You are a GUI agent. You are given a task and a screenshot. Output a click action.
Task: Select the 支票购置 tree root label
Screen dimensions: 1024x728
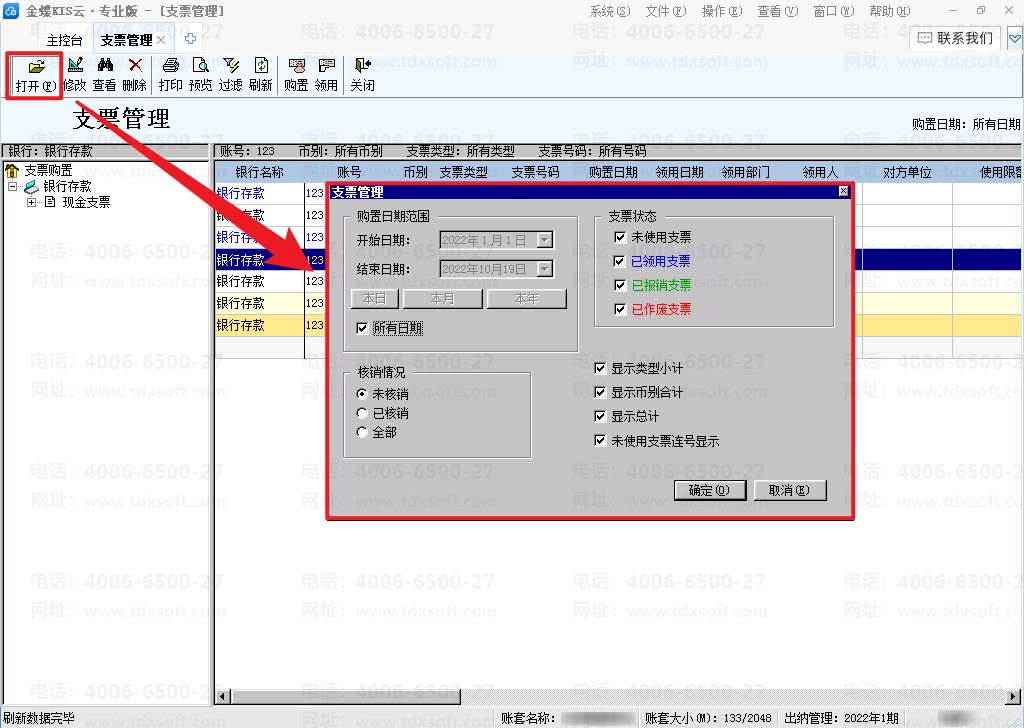tap(49, 171)
